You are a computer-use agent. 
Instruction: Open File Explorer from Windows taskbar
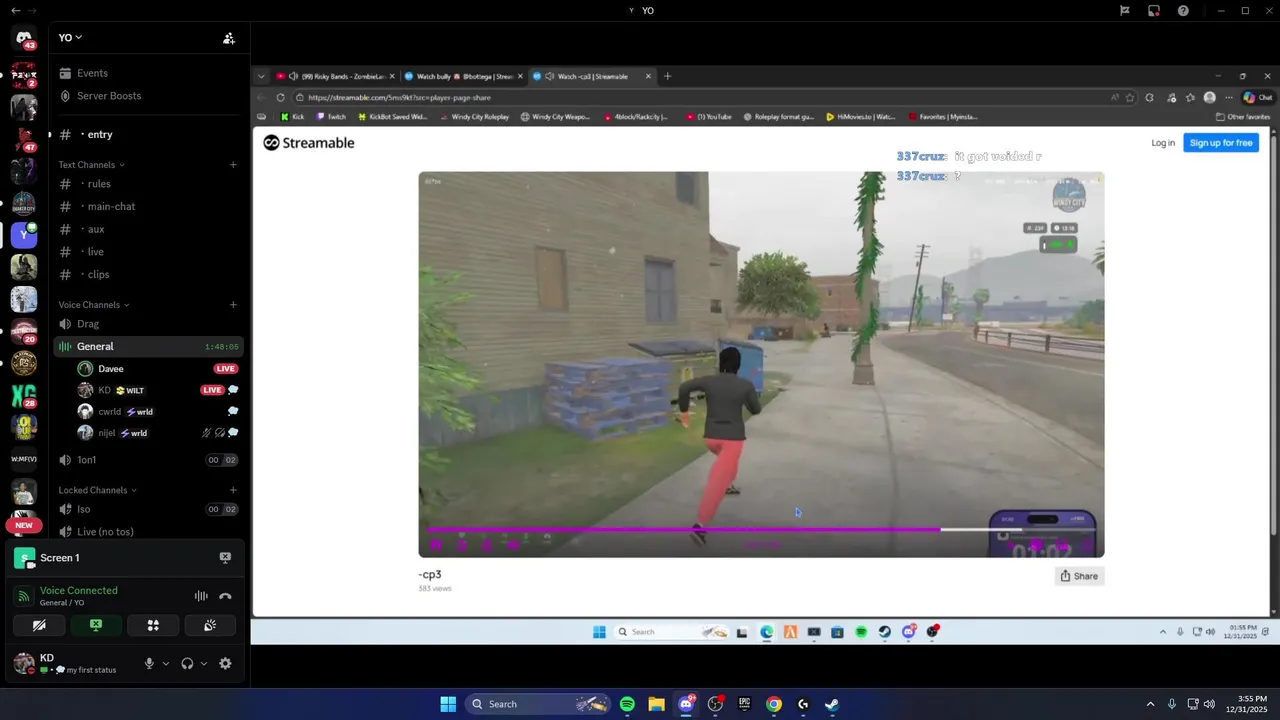coord(656,704)
